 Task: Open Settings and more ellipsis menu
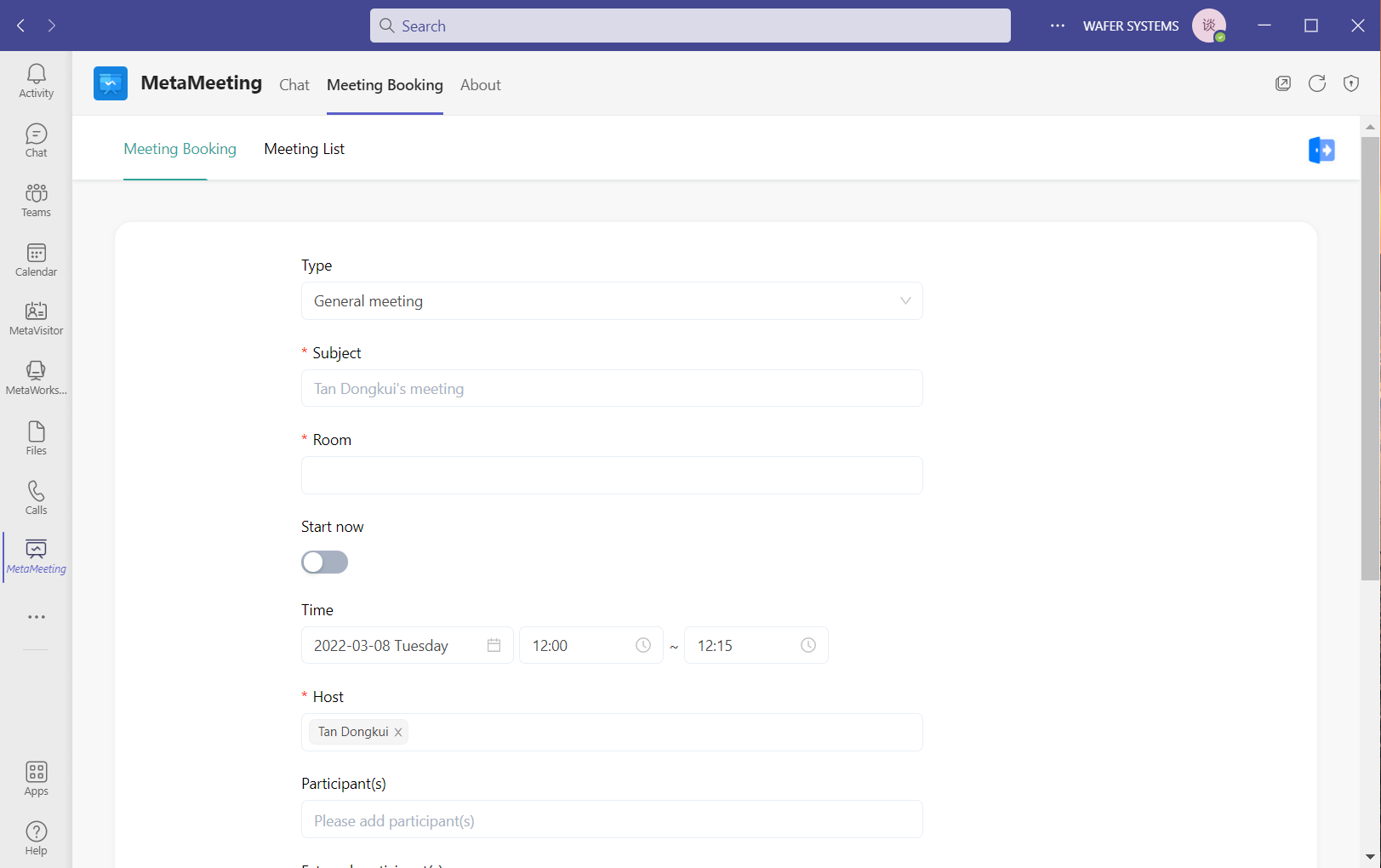coord(1058,26)
